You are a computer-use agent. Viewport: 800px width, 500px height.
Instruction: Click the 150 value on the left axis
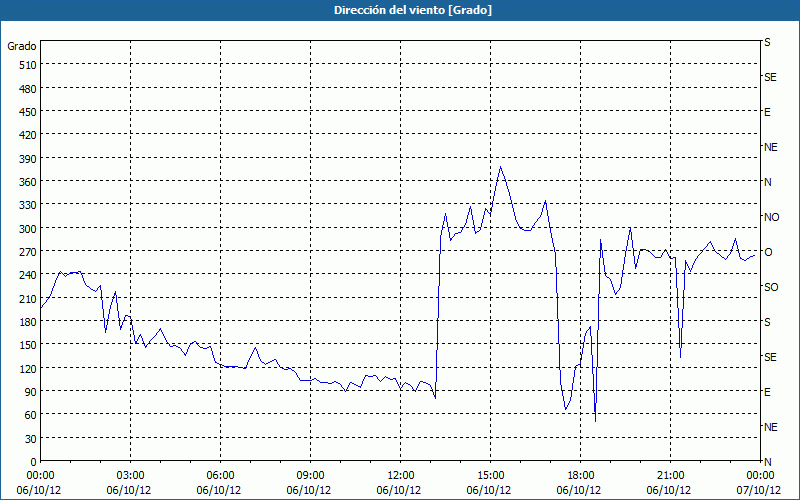click(x=28, y=345)
